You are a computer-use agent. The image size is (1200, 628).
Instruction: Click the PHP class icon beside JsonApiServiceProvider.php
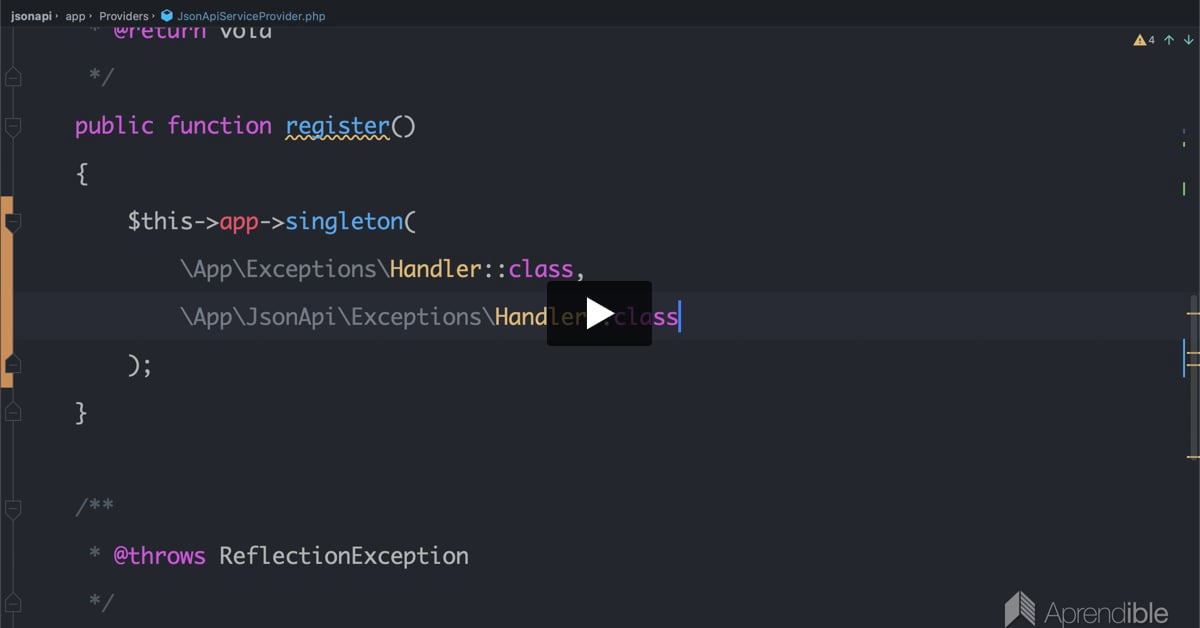point(166,16)
